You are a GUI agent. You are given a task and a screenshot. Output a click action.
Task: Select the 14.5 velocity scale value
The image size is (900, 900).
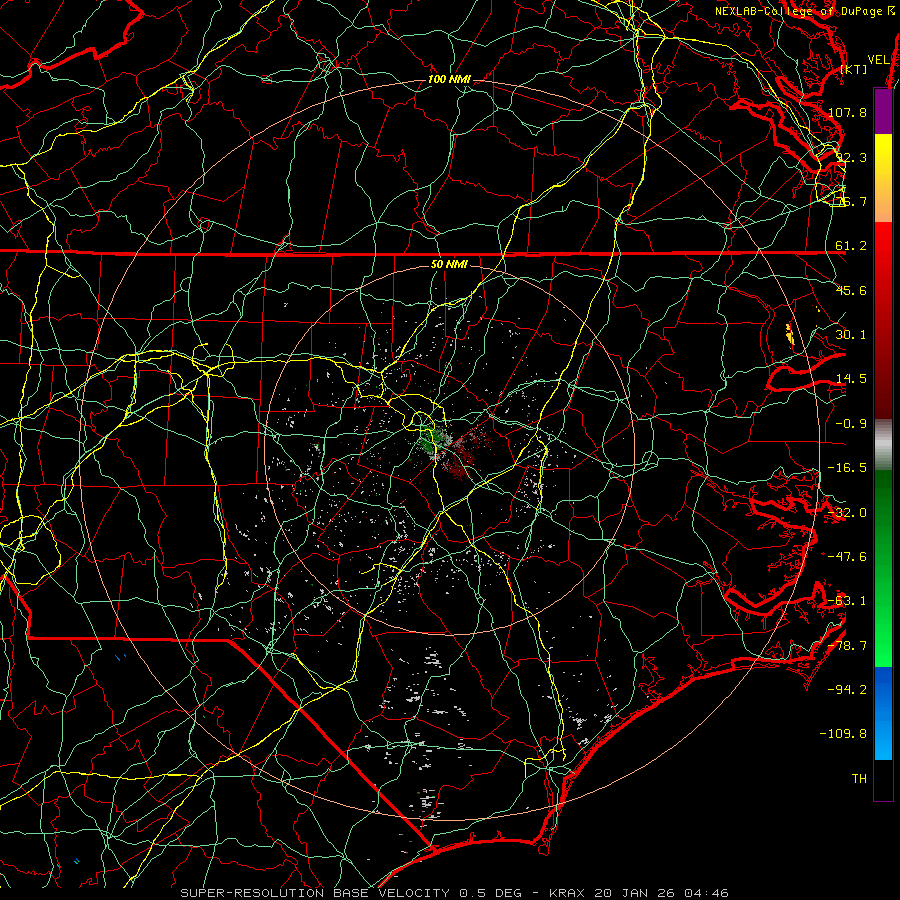click(x=851, y=379)
